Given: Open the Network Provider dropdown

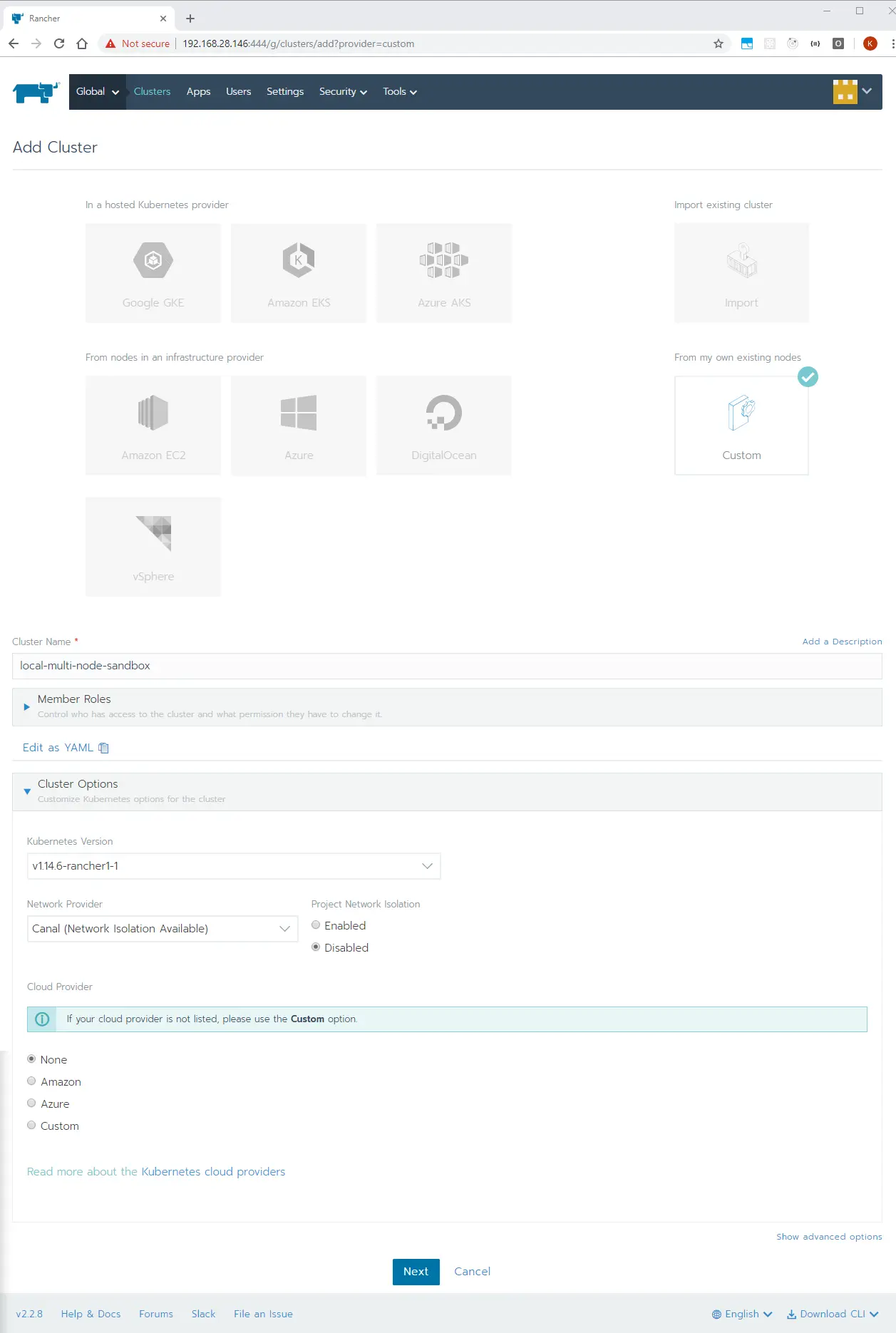Looking at the screenshot, I should pyautogui.click(x=163, y=929).
